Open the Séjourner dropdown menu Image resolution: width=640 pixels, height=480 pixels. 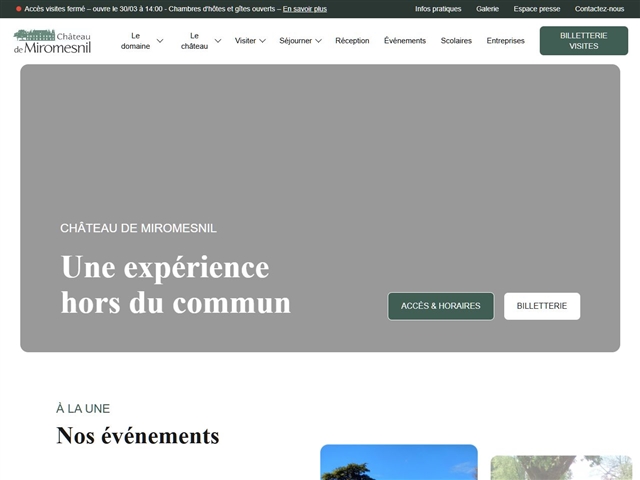[300, 41]
